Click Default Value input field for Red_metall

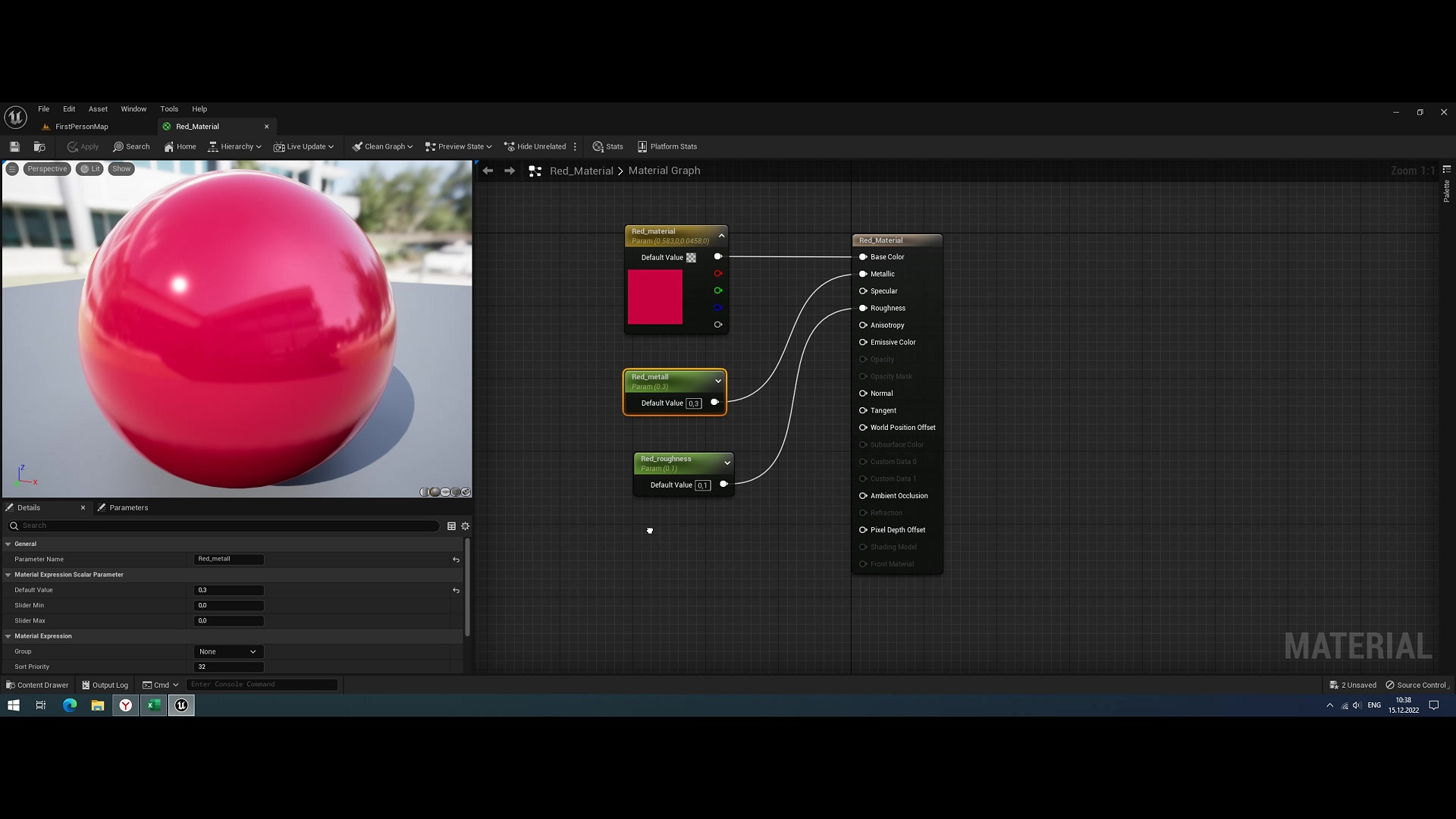coord(694,403)
